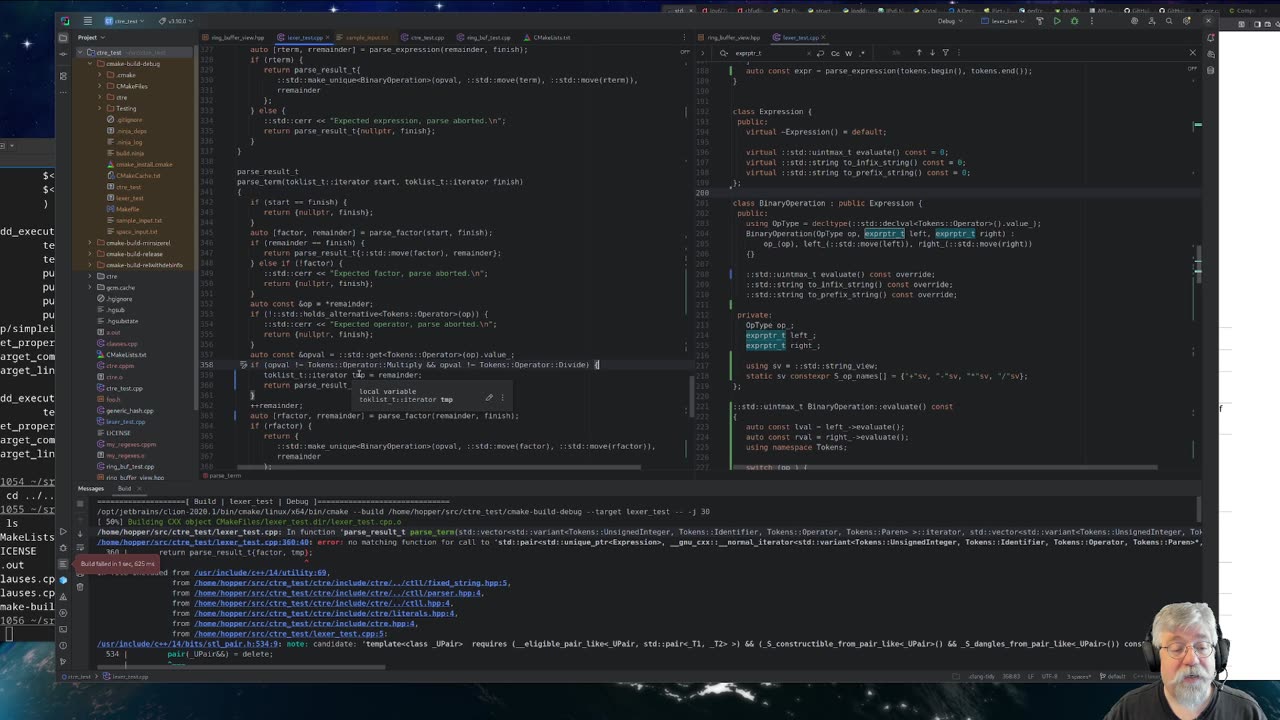Select ring_buf_test.cpp in project tree

125,467
